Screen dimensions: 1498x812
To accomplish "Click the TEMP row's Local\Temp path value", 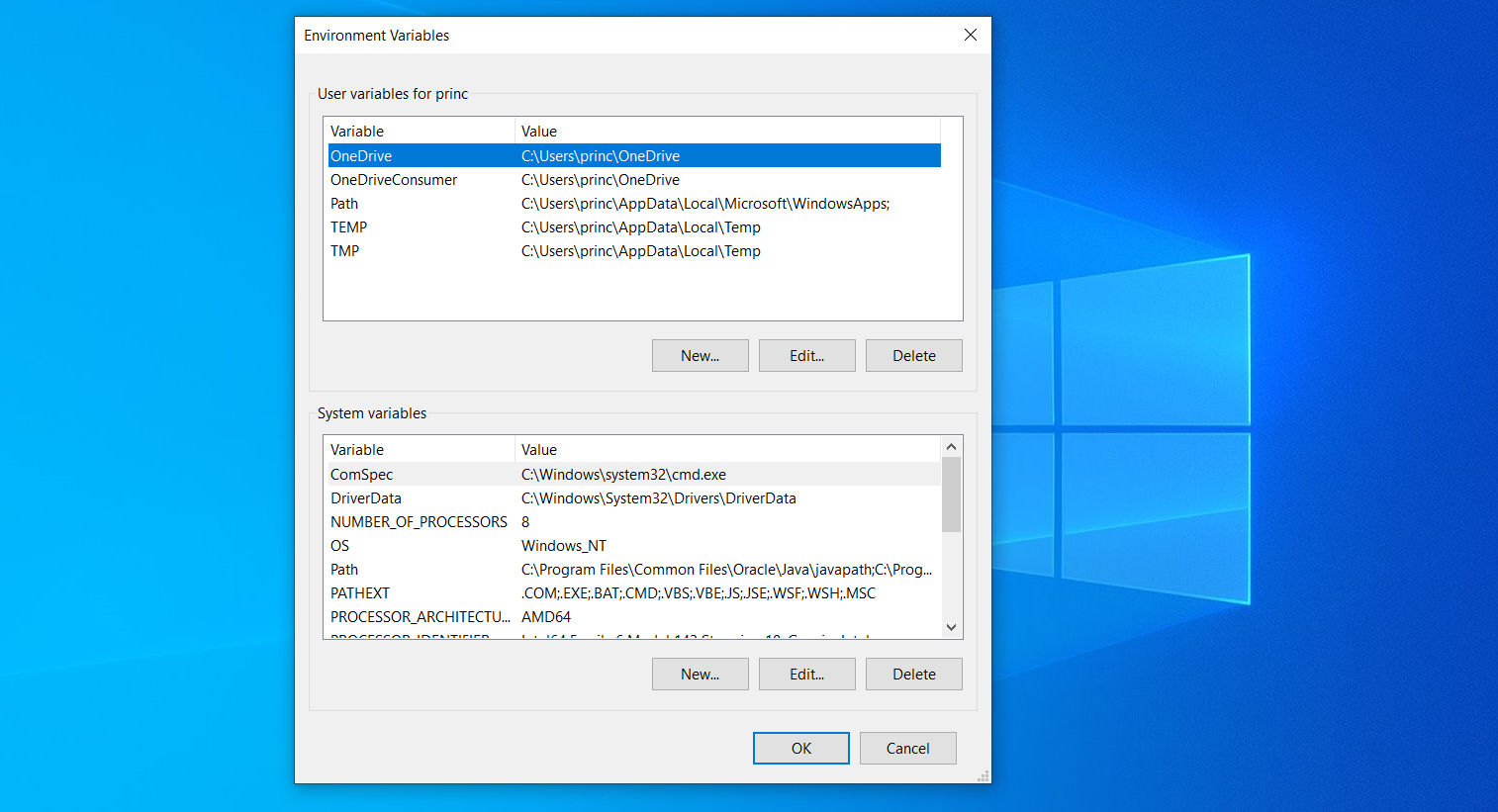I will click(641, 227).
